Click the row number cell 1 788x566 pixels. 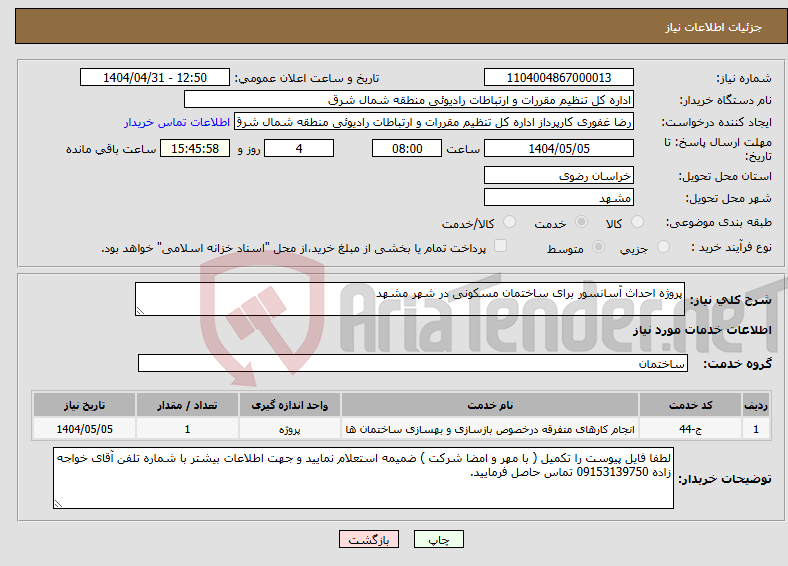(756, 429)
